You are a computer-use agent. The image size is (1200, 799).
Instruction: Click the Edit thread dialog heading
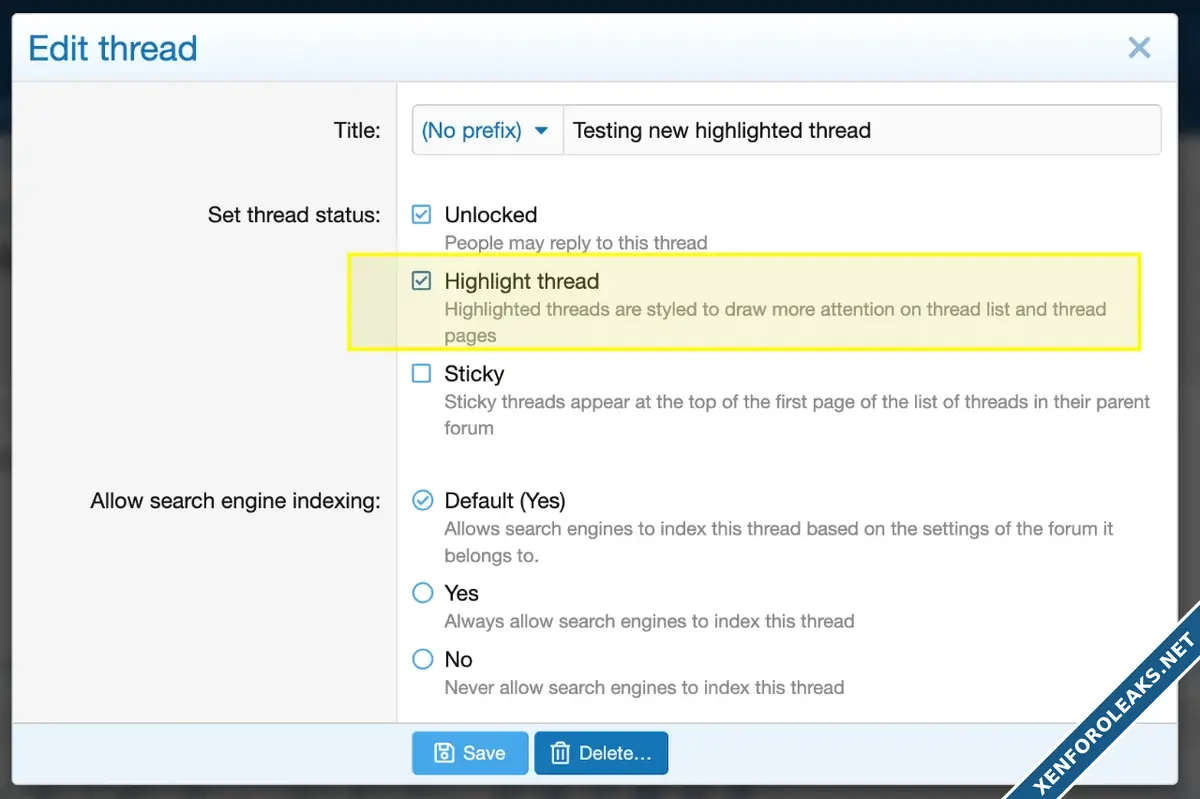(113, 48)
